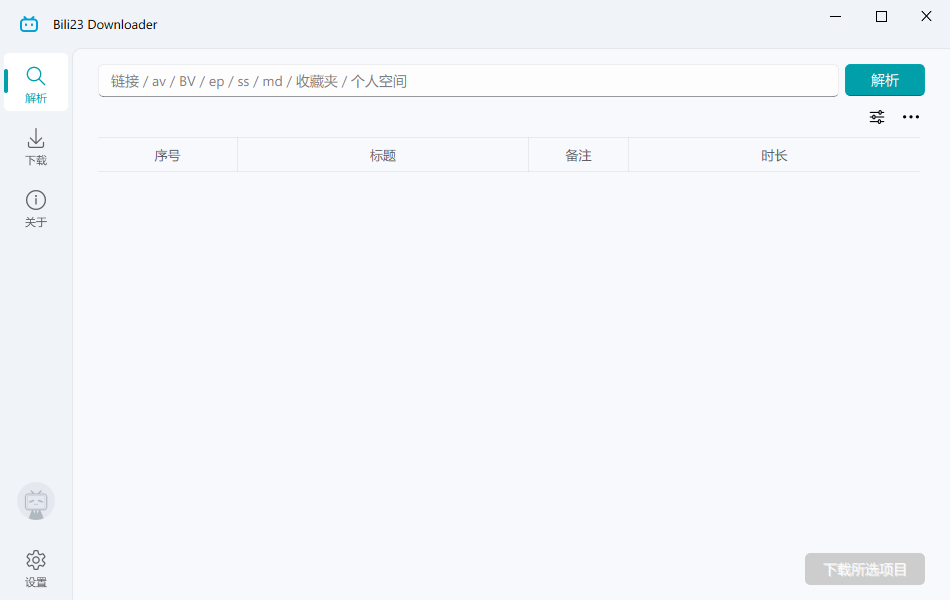The height and width of the screenshot is (600, 950).
Task: Click the 序号 column header
Action: click(167, 155)
